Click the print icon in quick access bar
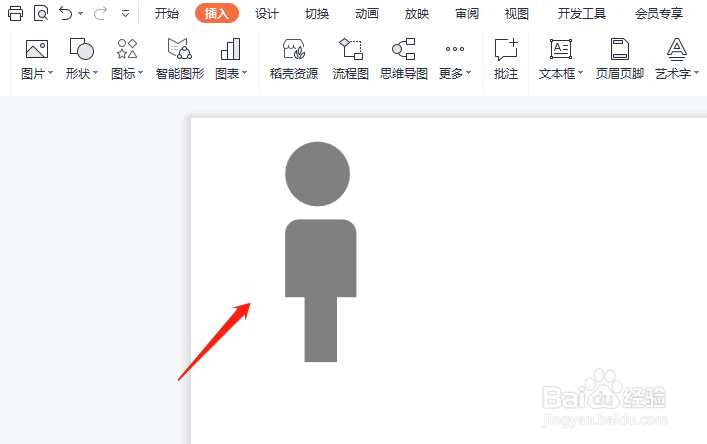The image size is (707, 444). [x=15, y=14]
